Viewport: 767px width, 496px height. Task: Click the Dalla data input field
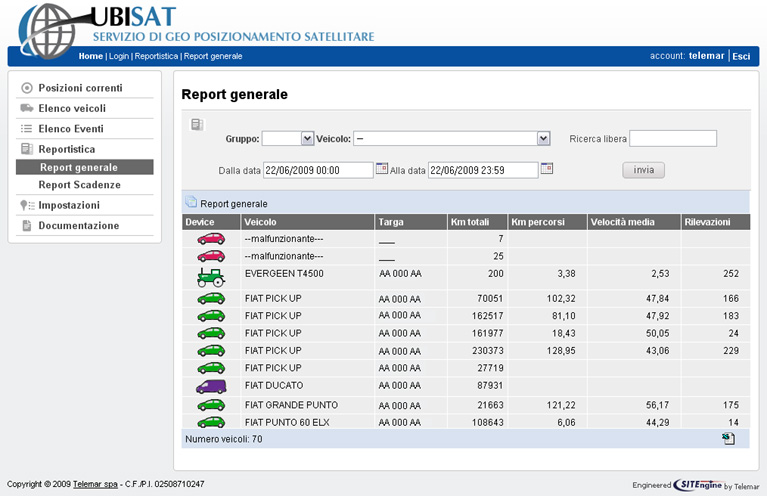pos(318,170)
